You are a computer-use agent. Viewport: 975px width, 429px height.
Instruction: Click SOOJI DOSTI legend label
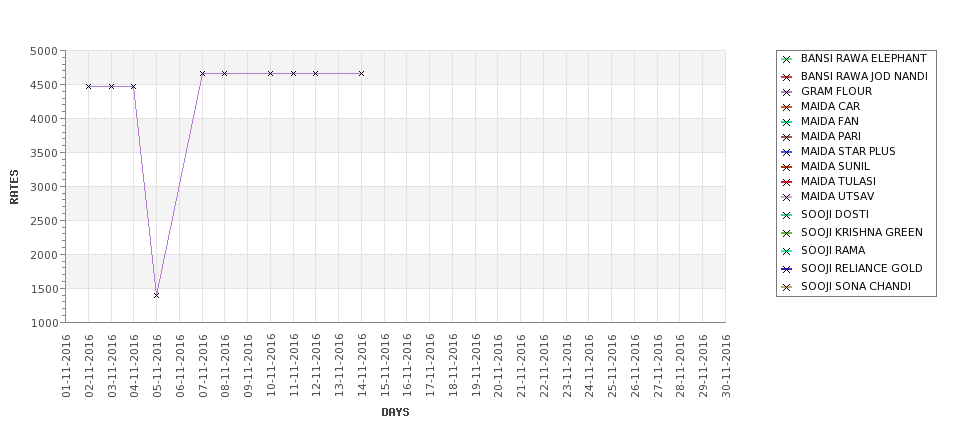click(834, 214)
